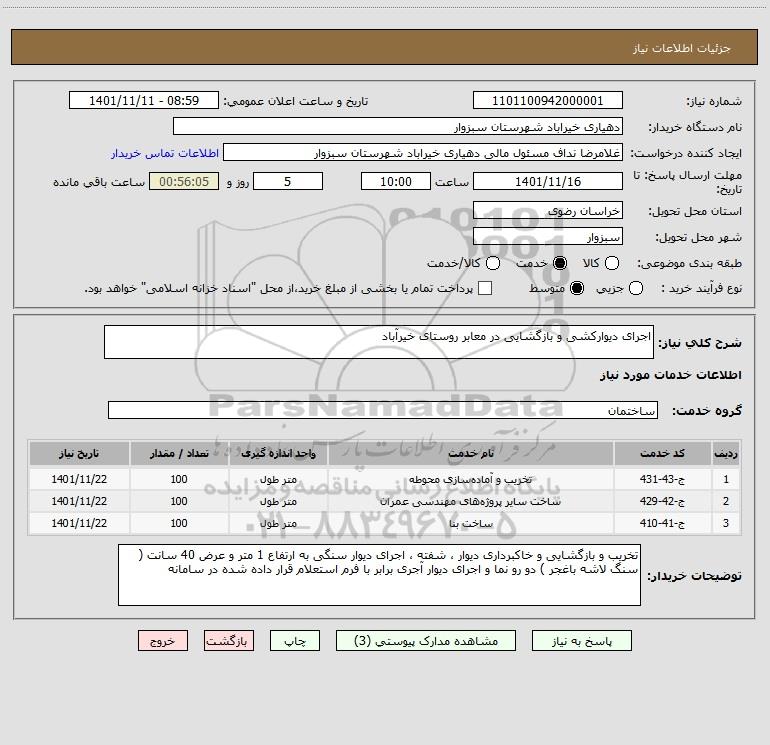Click the پاسخ به نیاز button
The image size is (770, 745).
point(582,641)
